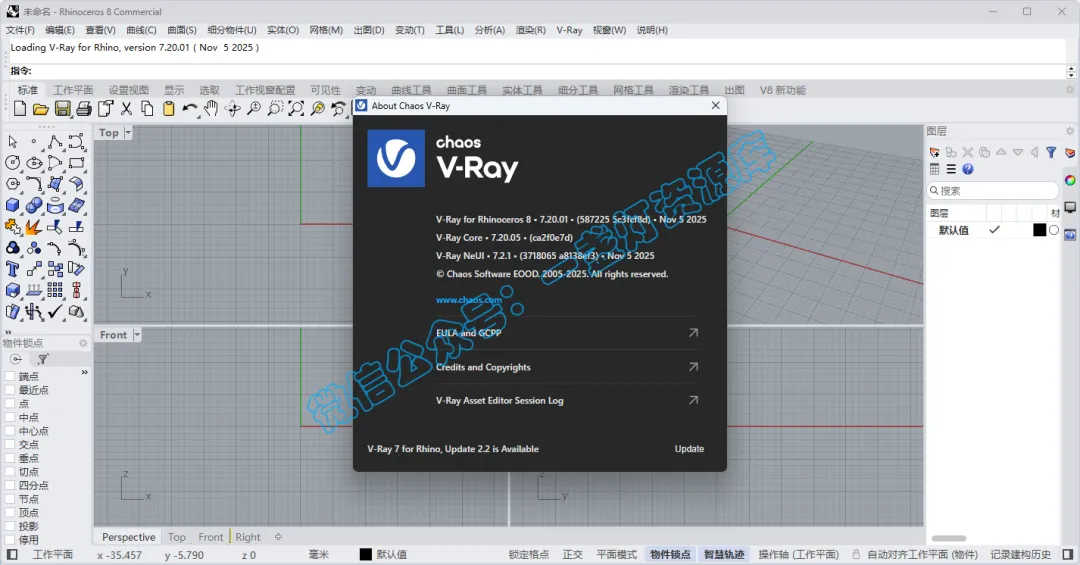Click the layers panel gear settings icon
The height and width of the screenshot is (565, 1080).
1070,131
